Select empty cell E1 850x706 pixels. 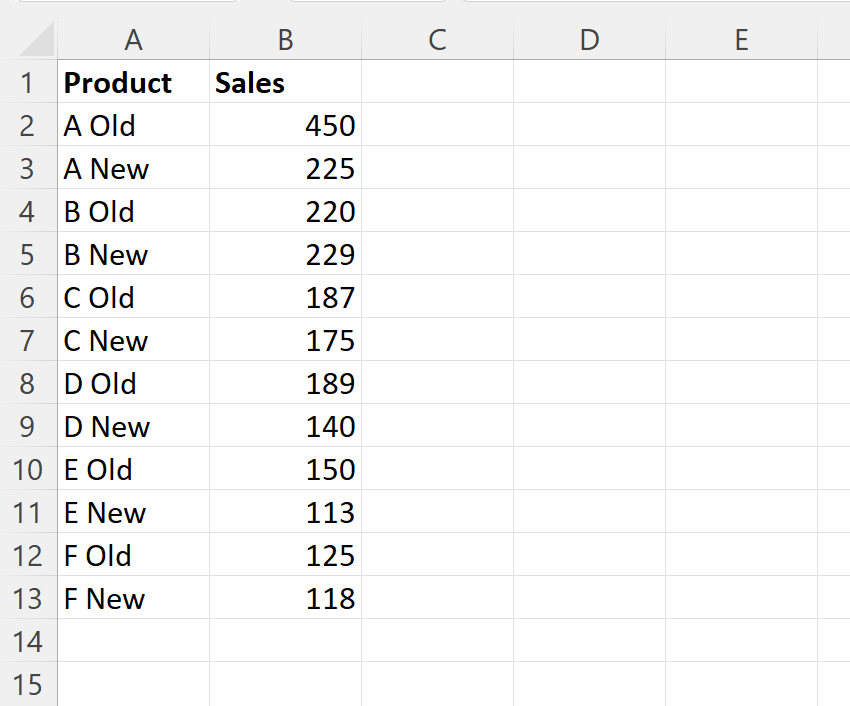coord(742,81)
